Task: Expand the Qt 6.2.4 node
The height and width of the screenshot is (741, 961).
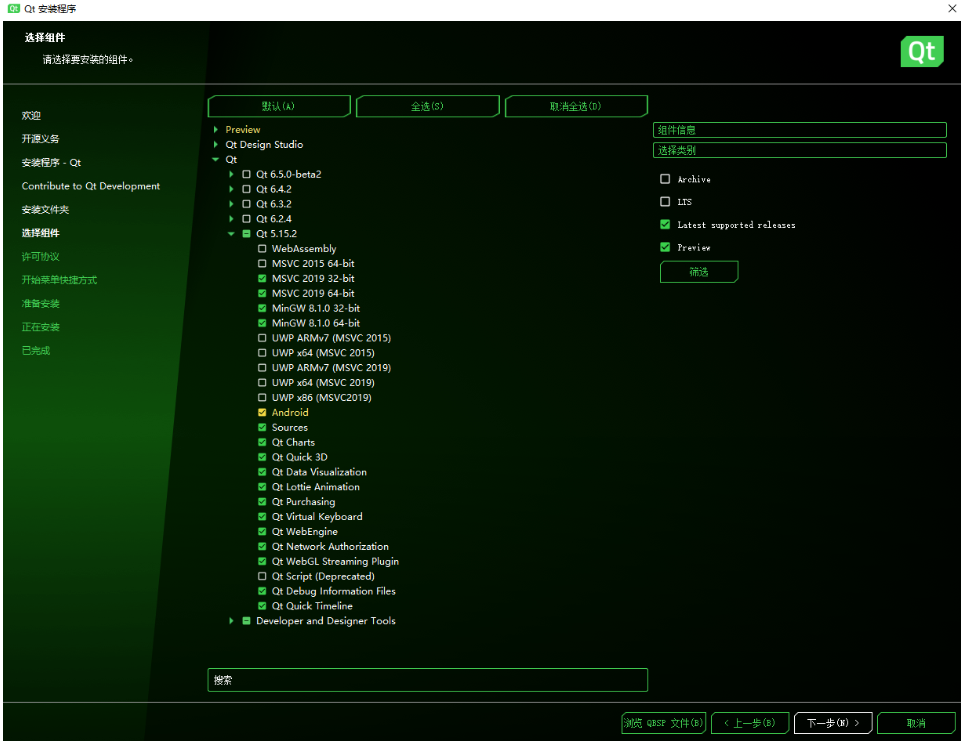Action: [231, 219]
